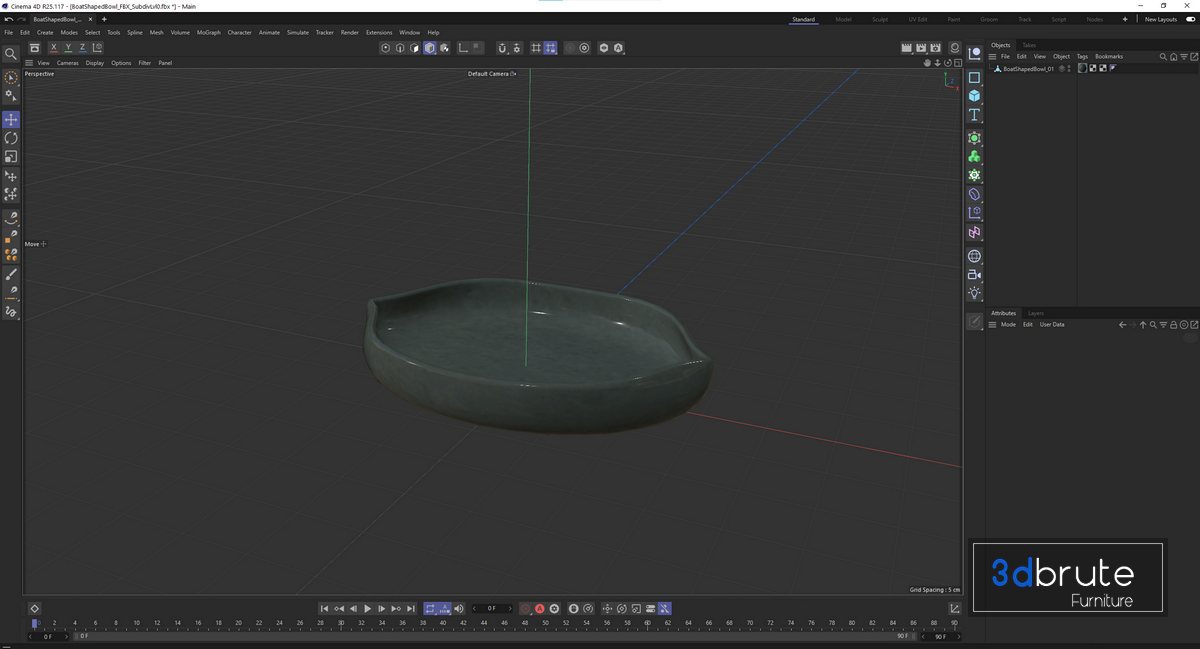This screenshot has height=649, width=1200.
Task: Switch to the Sculpt layout tab
Action: point(879,19)
